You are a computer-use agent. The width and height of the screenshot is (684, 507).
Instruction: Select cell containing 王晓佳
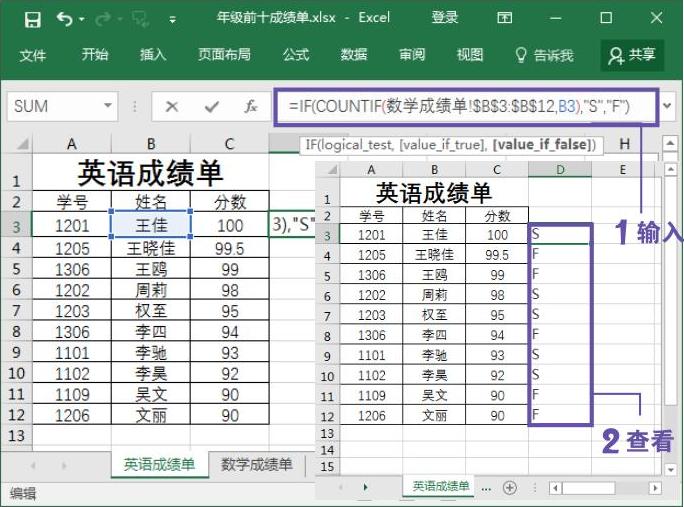150,248
